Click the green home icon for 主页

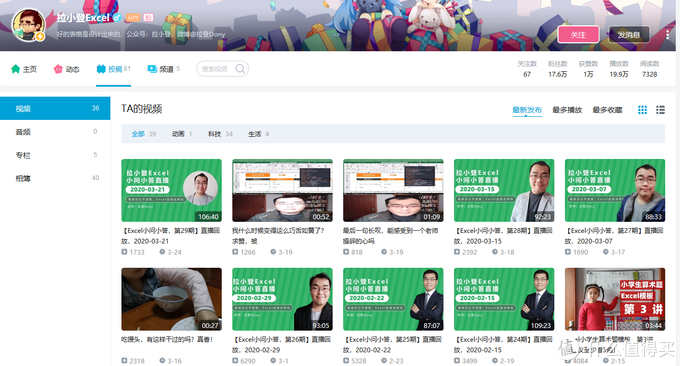pos(16,69)
